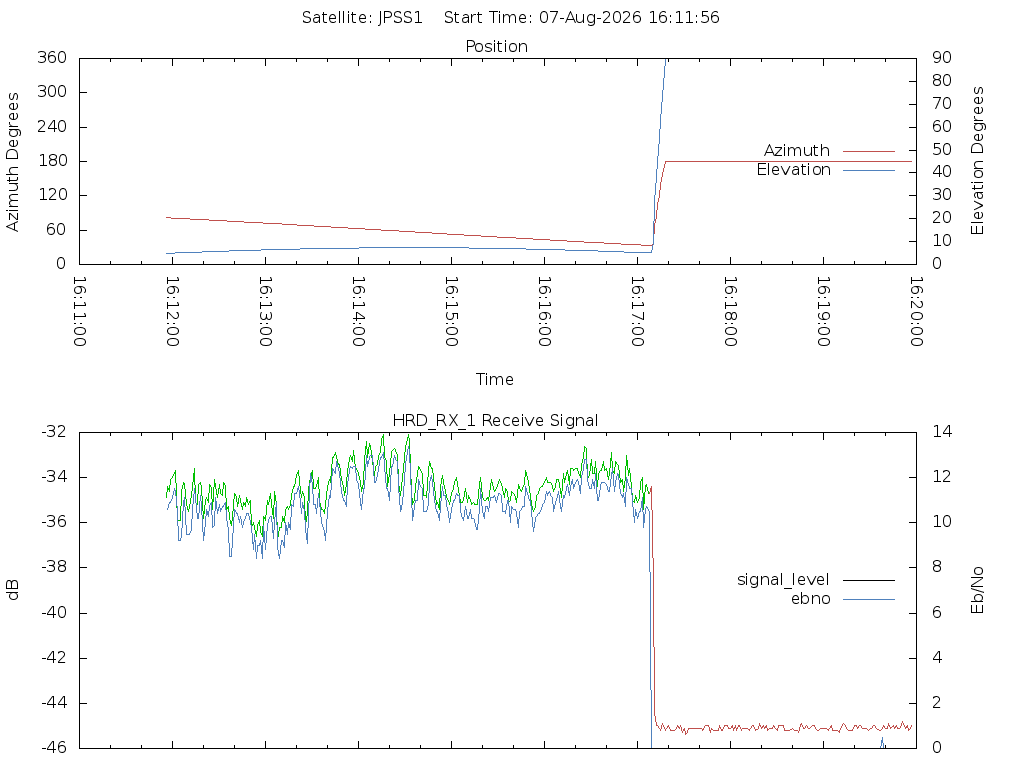The width and height of the screenshot is (1024, 768).
Task: Select the 16:16:00 time axis label
Action: pos(545,312)
